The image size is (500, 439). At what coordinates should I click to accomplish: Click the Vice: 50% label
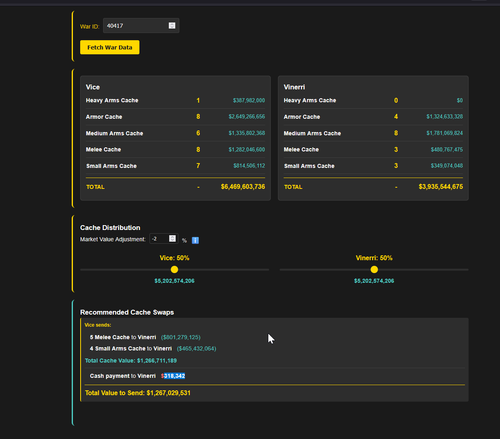[x=174, y=258]
